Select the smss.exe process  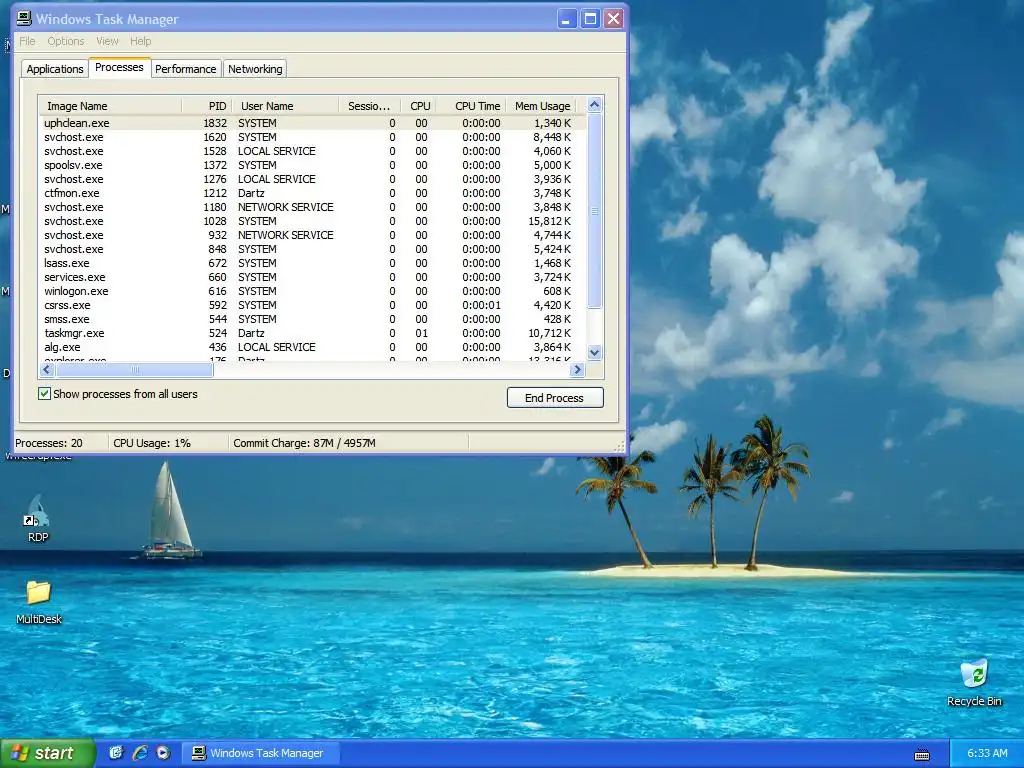(312, 319)
